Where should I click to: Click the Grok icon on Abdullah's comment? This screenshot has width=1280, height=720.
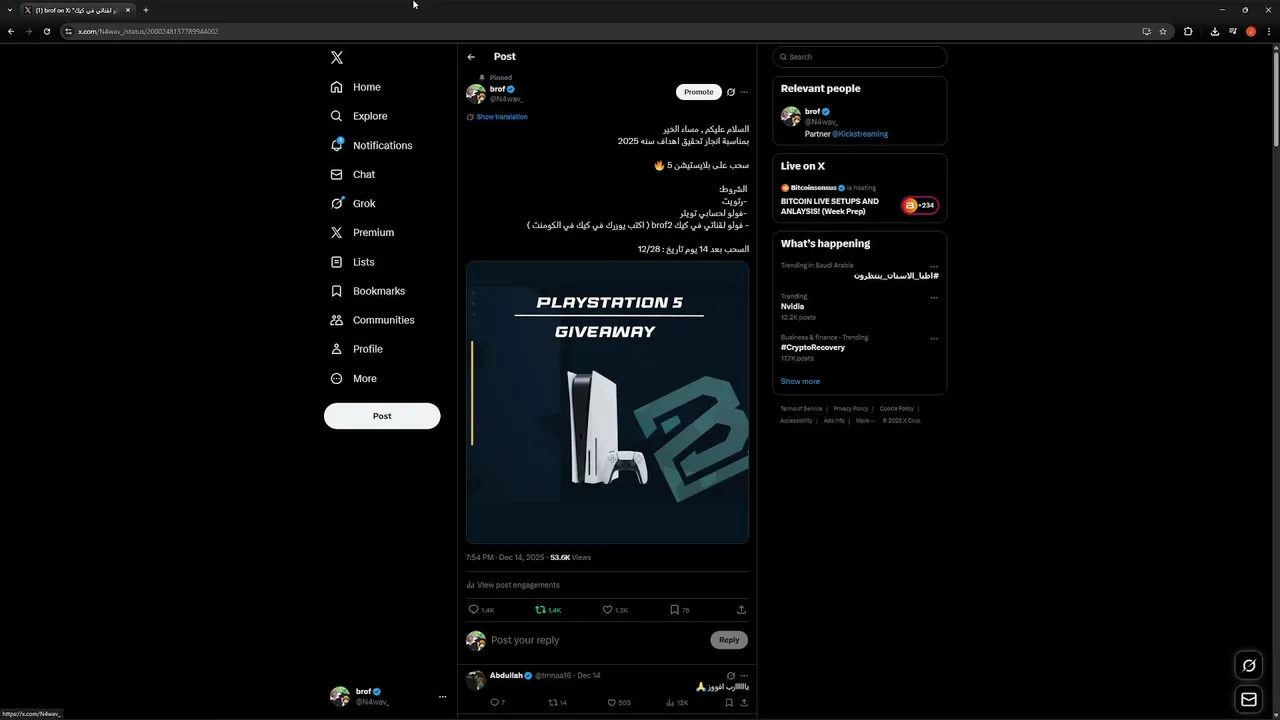click(731, 676)
